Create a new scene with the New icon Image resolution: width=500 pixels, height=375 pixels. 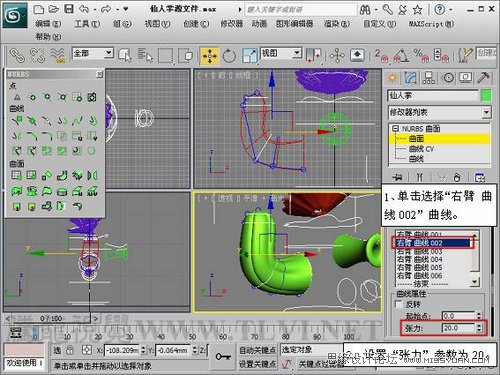click(x=38, y=9)
